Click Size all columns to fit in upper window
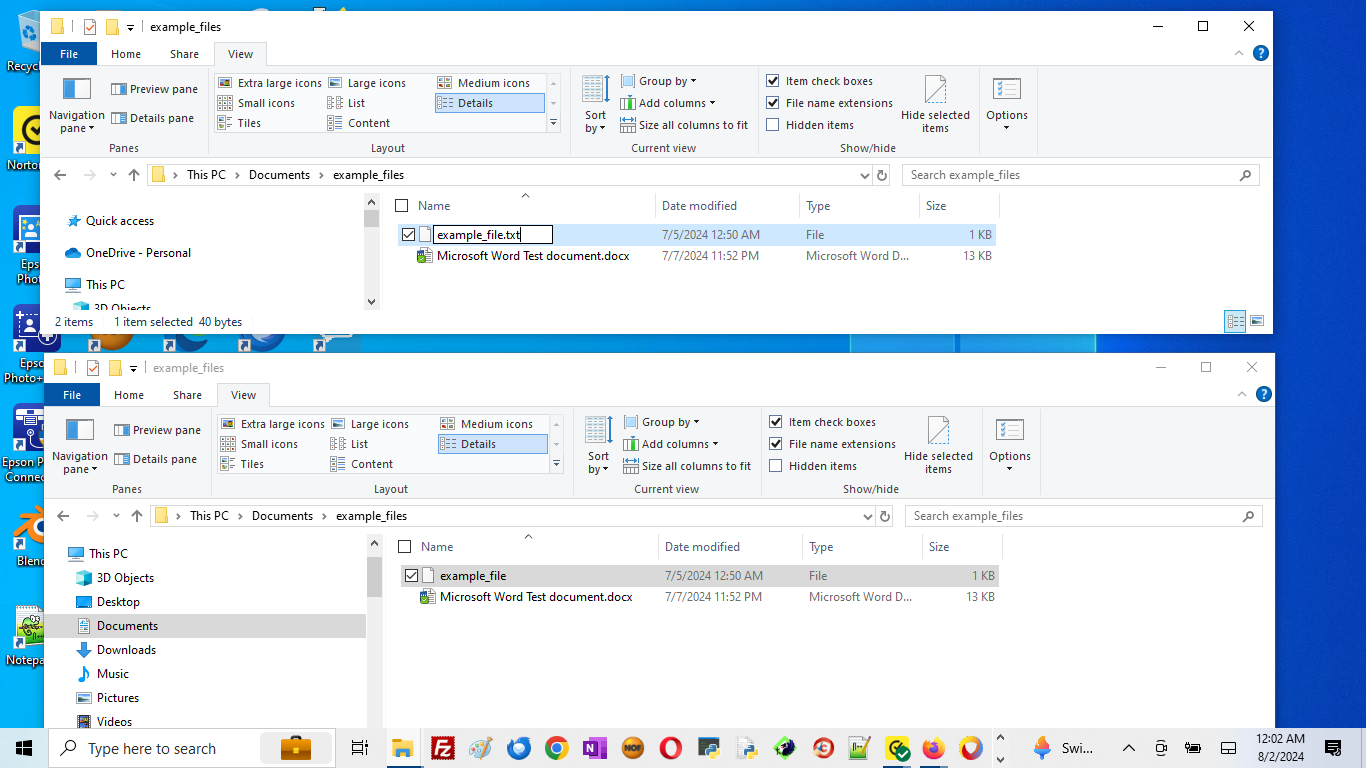Image resolution: width=1366 pixels, height=768 pixels. tap(684, 125)
